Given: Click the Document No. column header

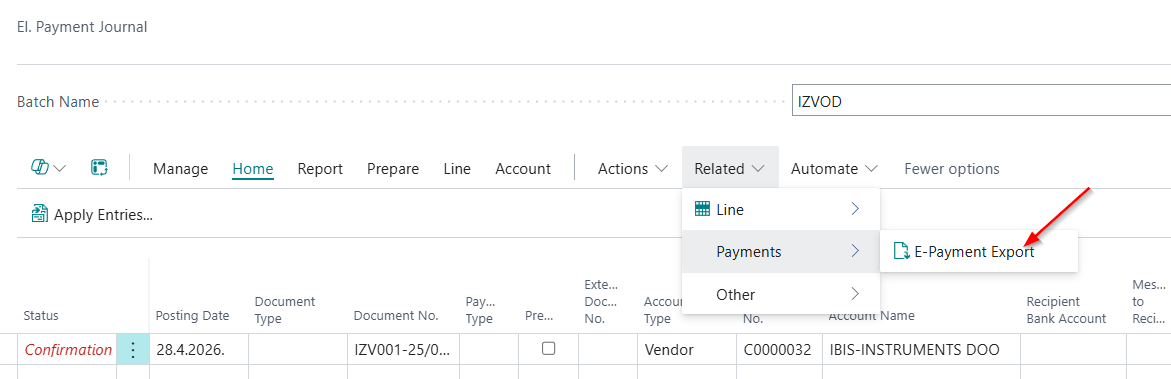Looking at the screenshot, I should (x=396, y=315).
